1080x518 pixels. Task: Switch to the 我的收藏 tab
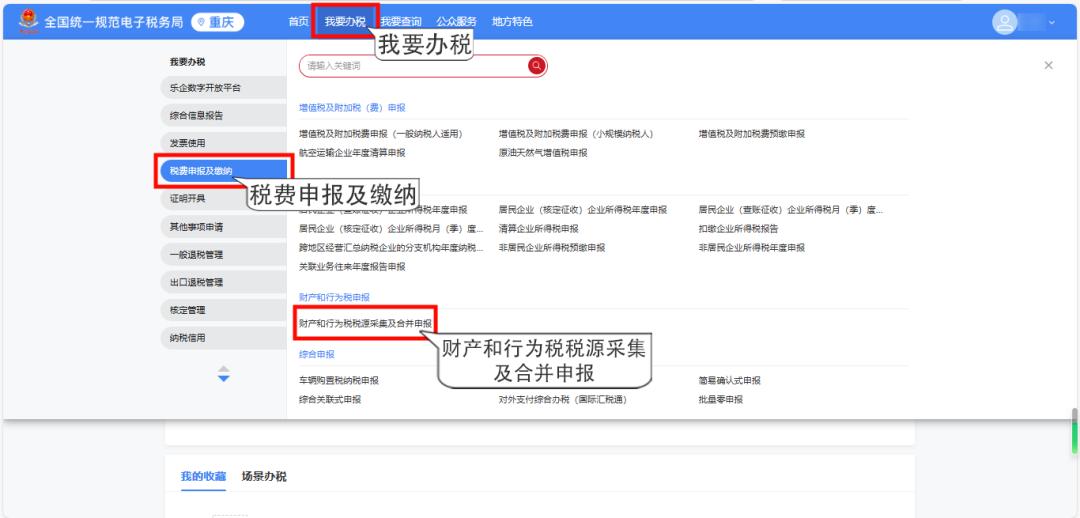(203, 477)
